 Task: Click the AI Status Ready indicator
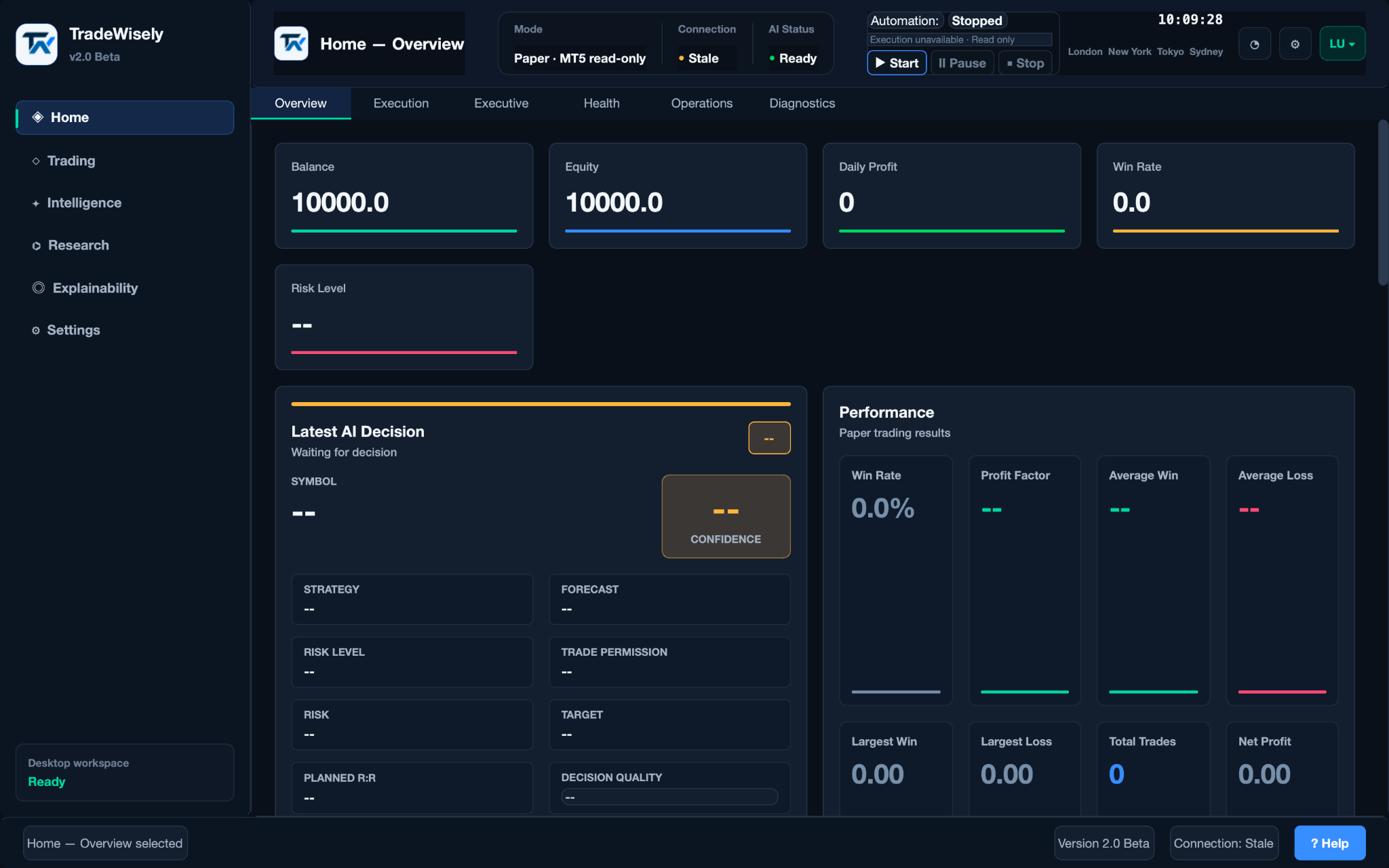click(793, 58)
